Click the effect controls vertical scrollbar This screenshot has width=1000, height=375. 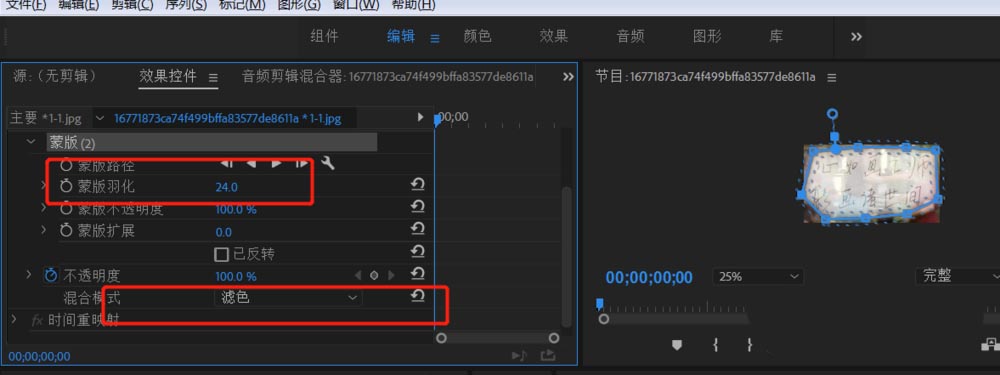pos(566,257)
